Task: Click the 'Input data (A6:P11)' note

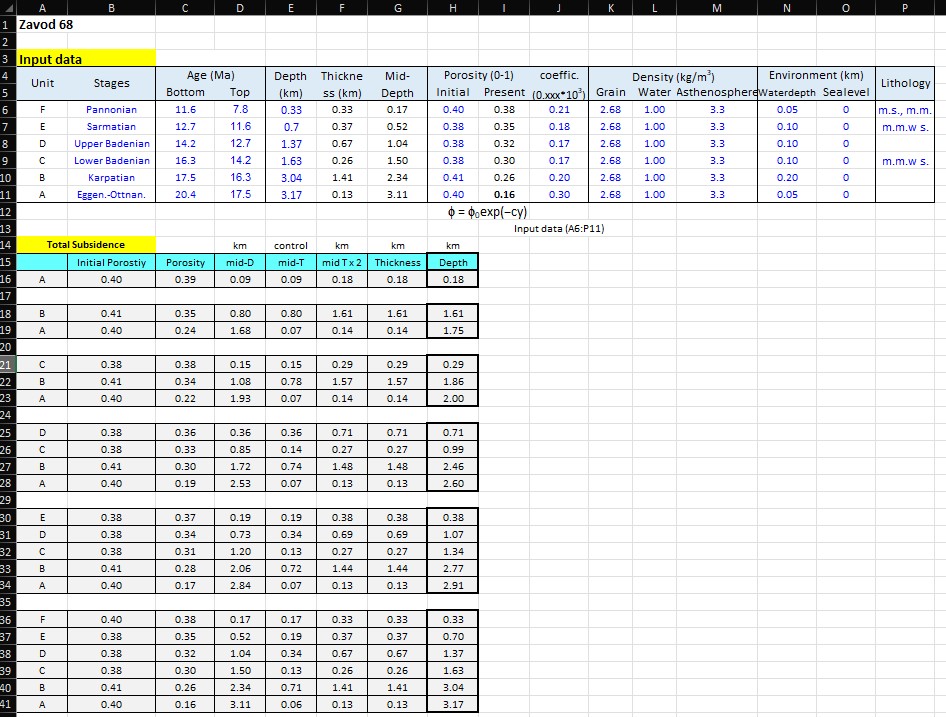Action: 559,229
